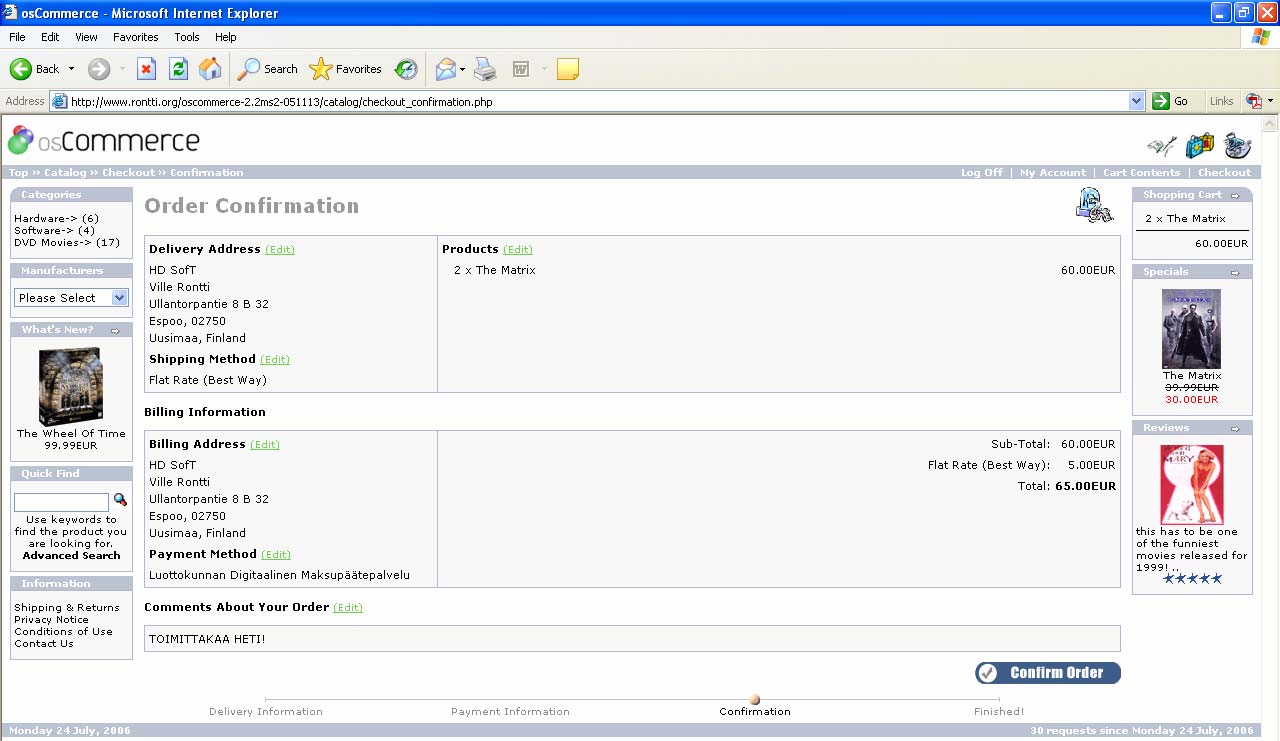The width and height of the screenshot is (1280, 741).
Task: Edit Comments About Your Order
Action: (348, 608)
